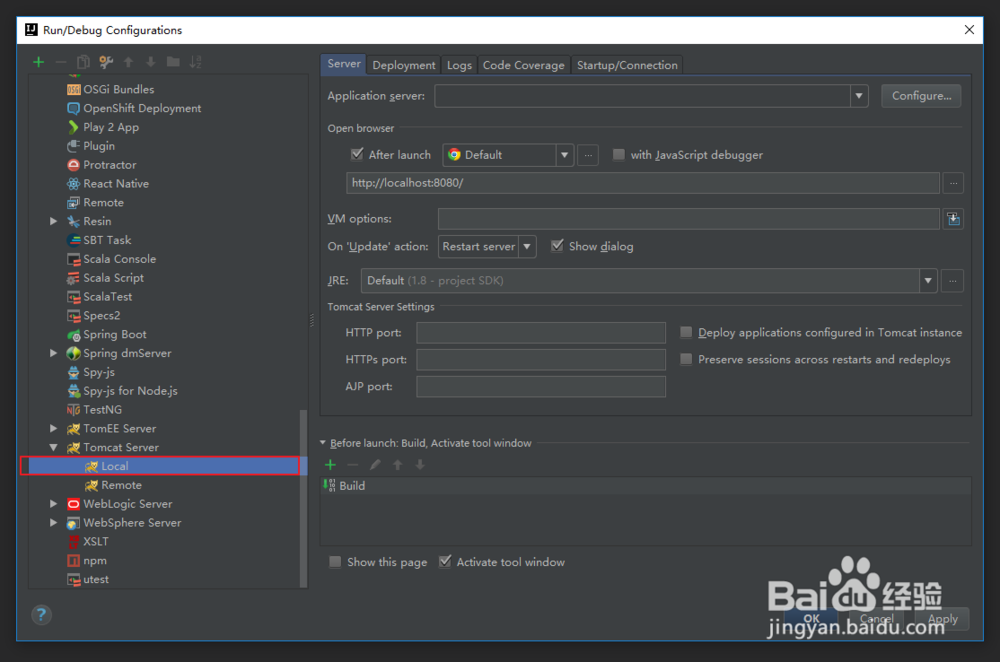Screen dimensions: 1000x662
Task: Open the JRE dropdown
Action: coord(928,281)
